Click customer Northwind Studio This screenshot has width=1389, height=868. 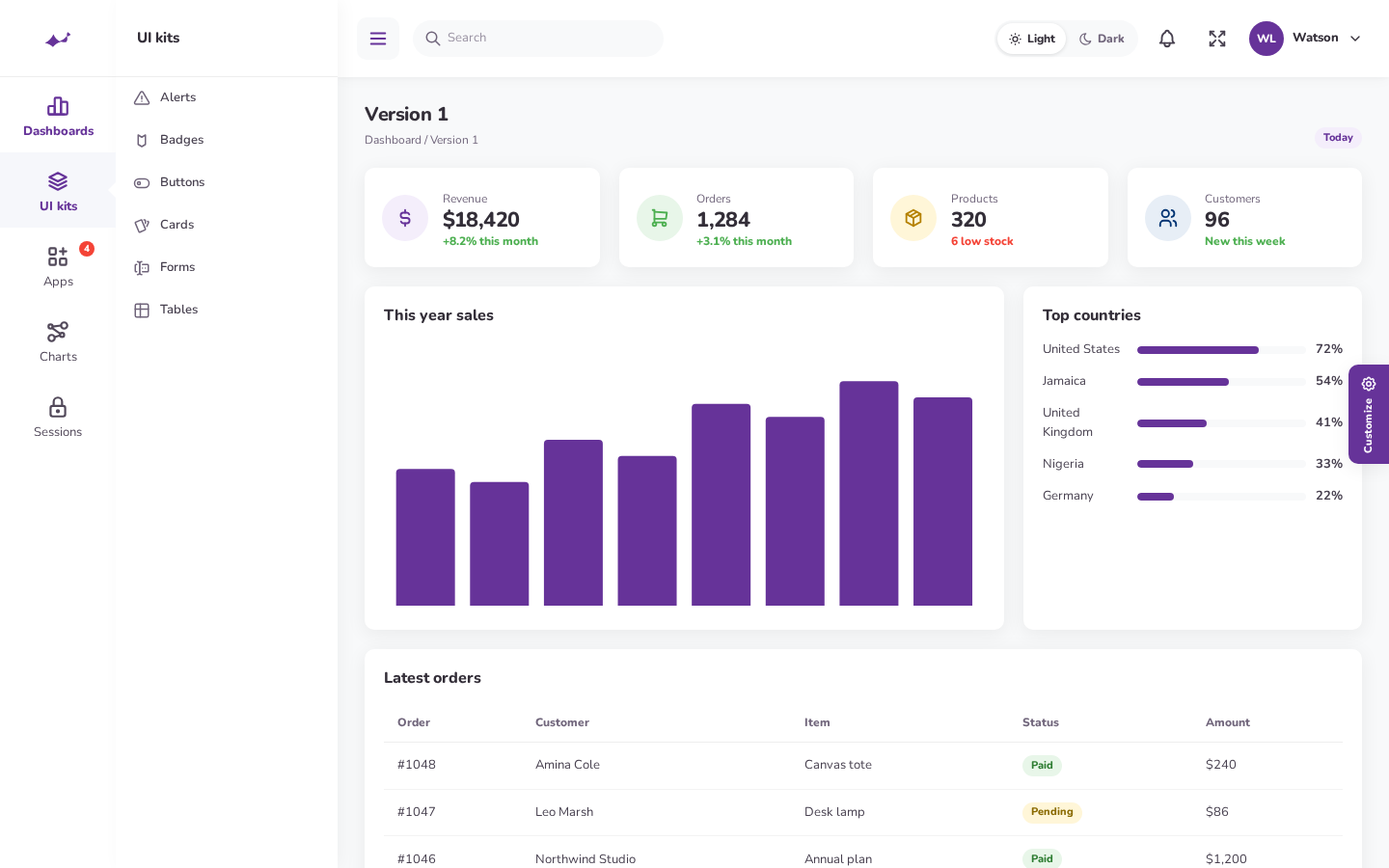point(586,858)
